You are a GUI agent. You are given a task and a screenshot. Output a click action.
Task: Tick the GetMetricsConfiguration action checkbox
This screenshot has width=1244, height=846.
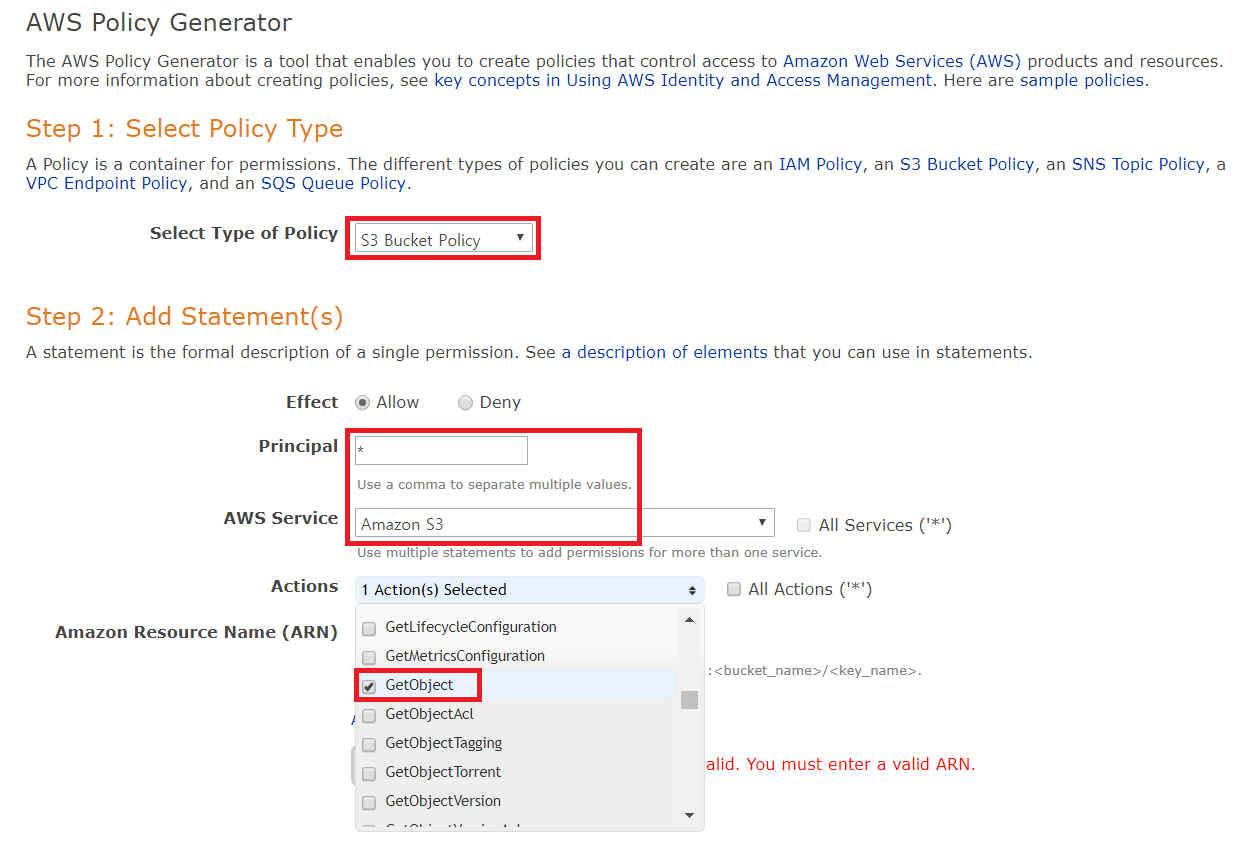[368, 657]
